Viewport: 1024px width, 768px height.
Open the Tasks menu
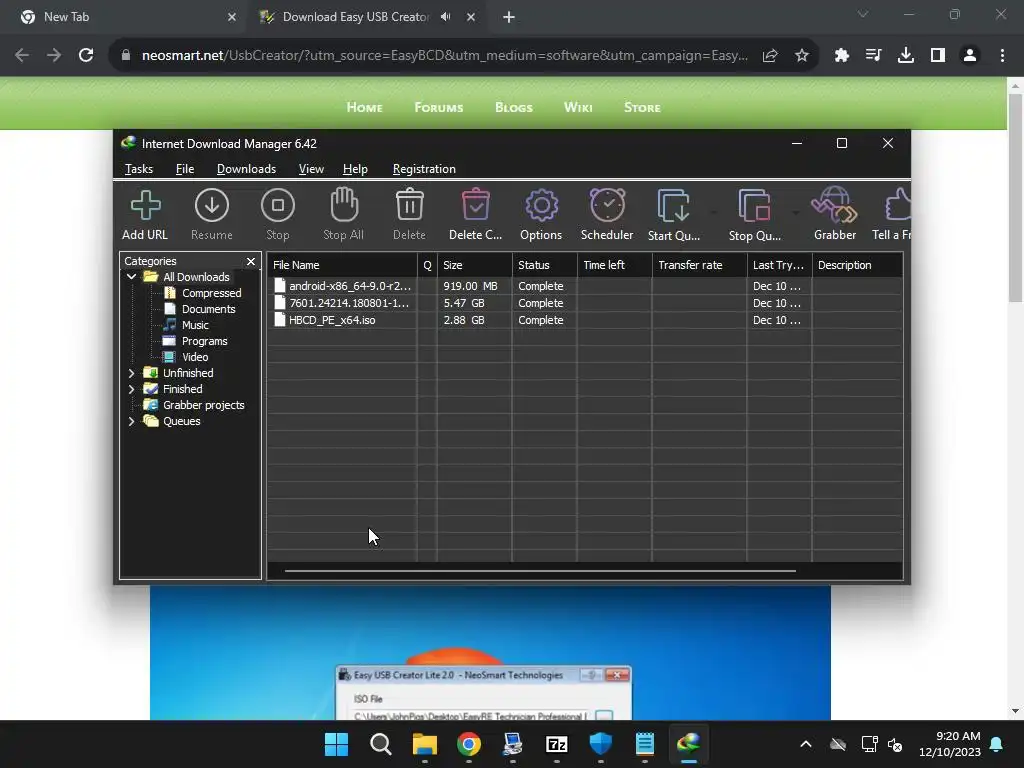click(x=139, y=169)
